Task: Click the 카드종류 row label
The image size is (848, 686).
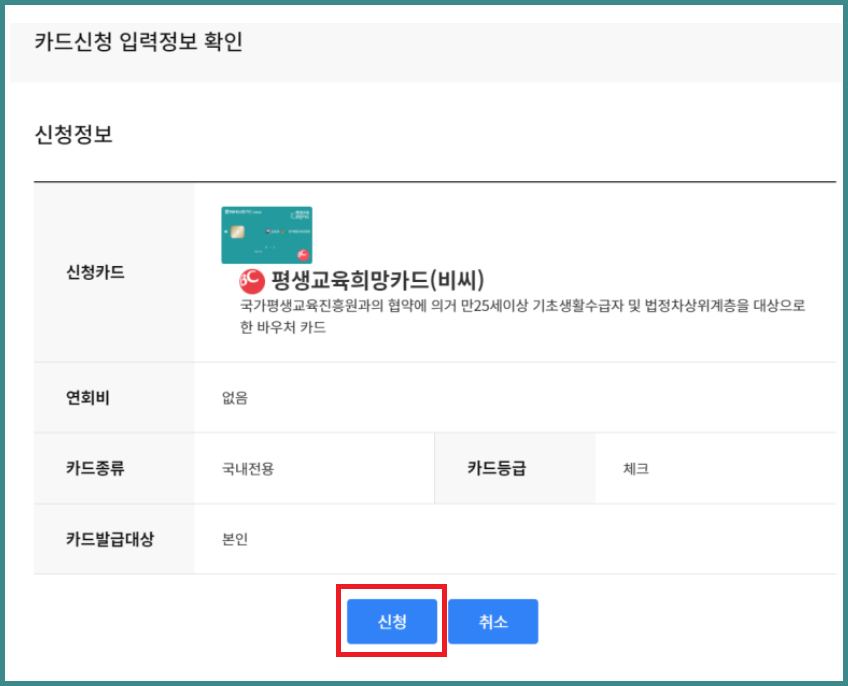Action: click(95, 468)
